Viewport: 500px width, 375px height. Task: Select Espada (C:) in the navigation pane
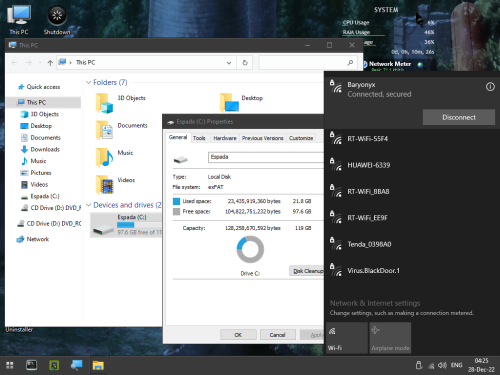[45, 196]
